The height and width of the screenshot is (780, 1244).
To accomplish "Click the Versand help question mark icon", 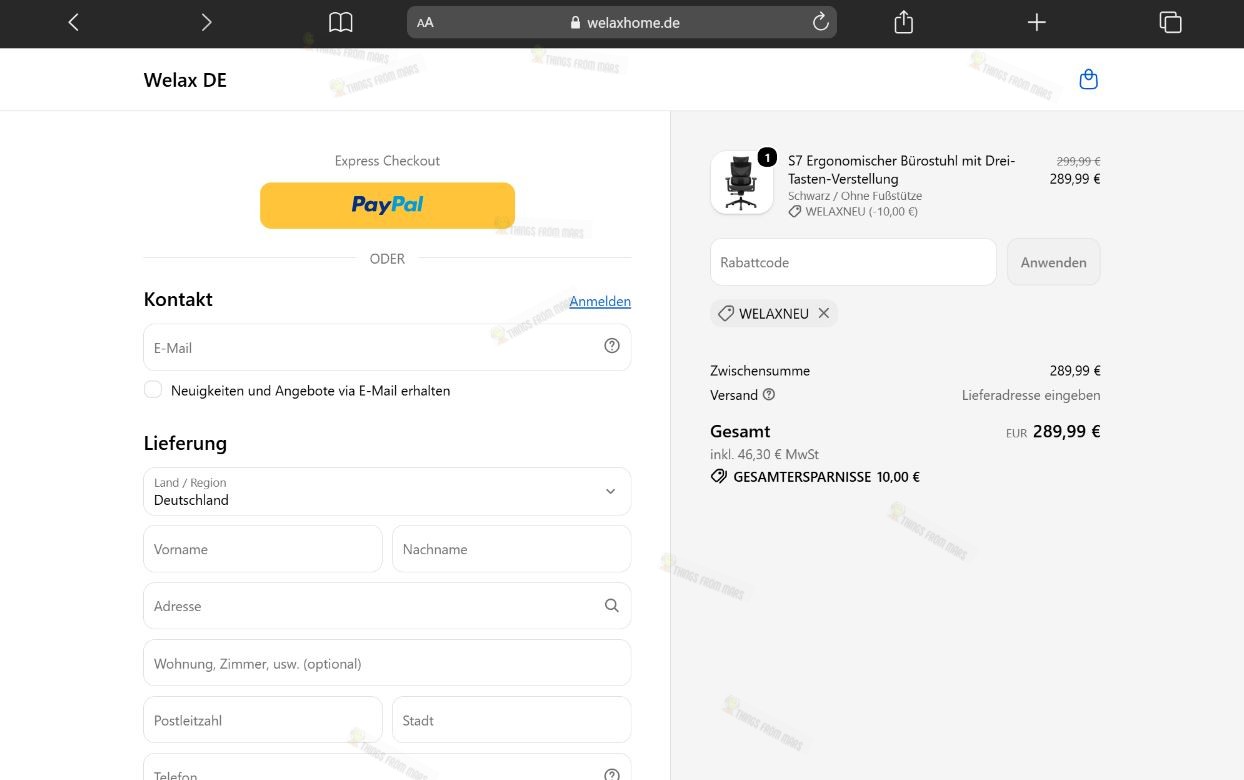I will (769, 395).
